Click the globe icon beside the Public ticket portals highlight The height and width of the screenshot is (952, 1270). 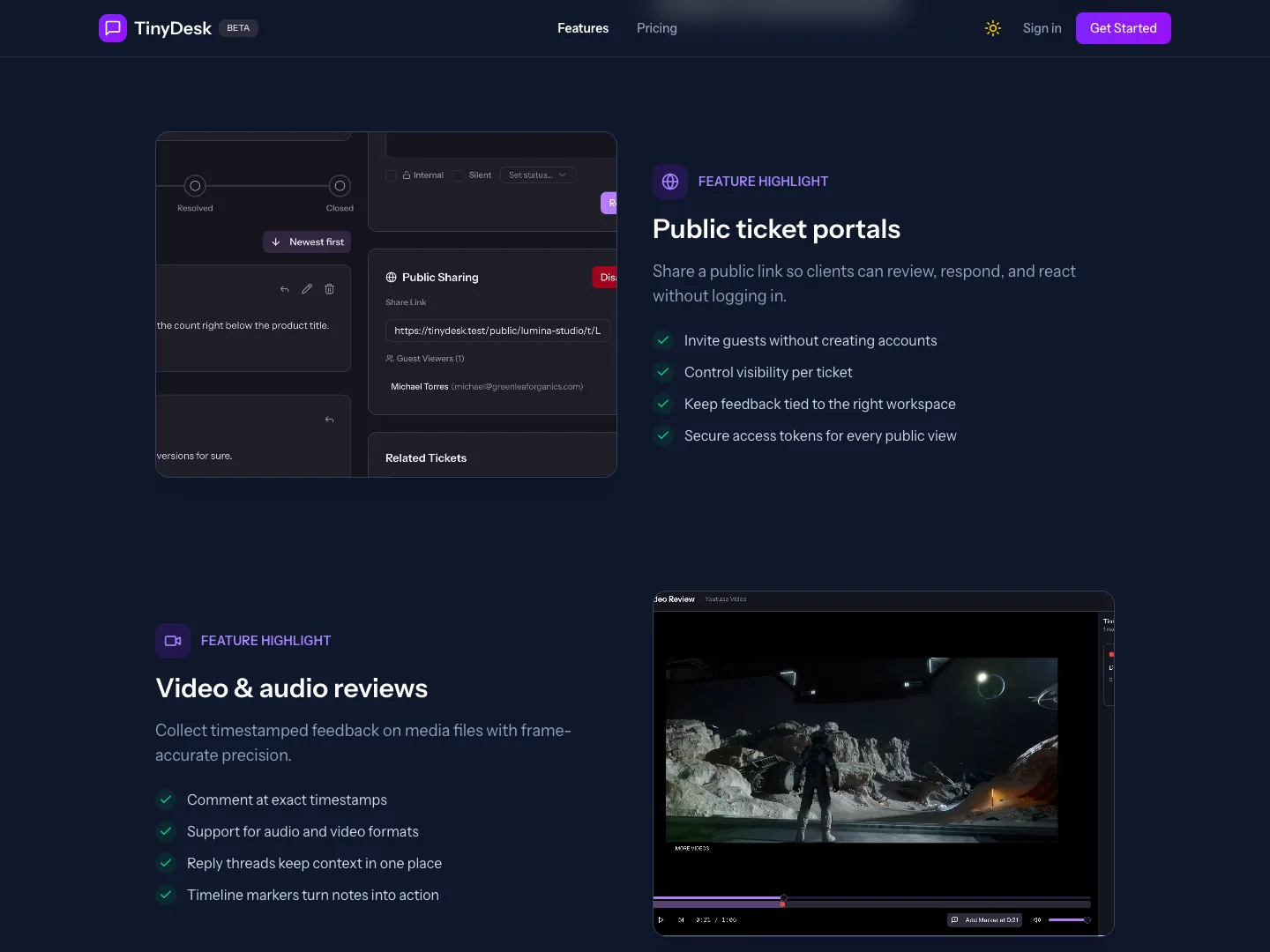pyautogui.click(x=670, y=182)
